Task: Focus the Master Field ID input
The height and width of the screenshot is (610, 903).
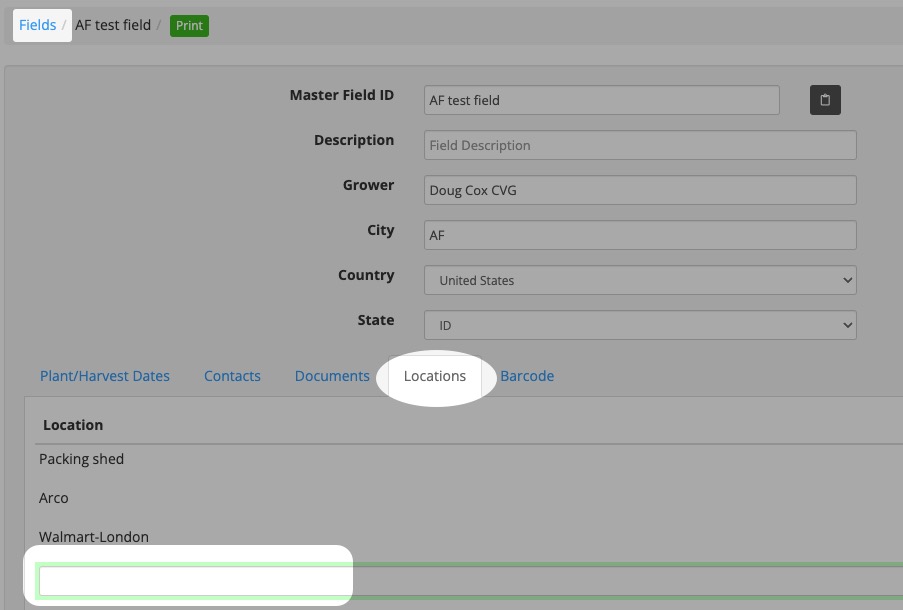Action: coord(601,100)
